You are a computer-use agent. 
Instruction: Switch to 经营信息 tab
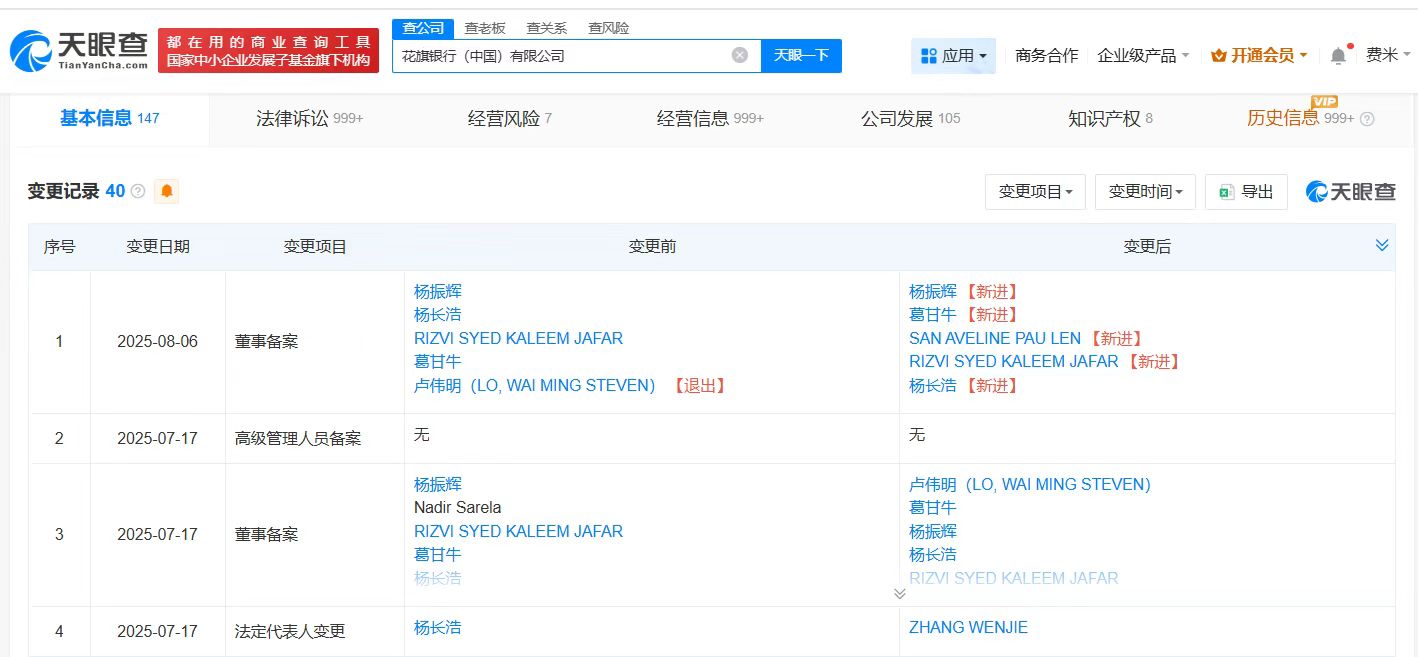(x=710, y=118)
